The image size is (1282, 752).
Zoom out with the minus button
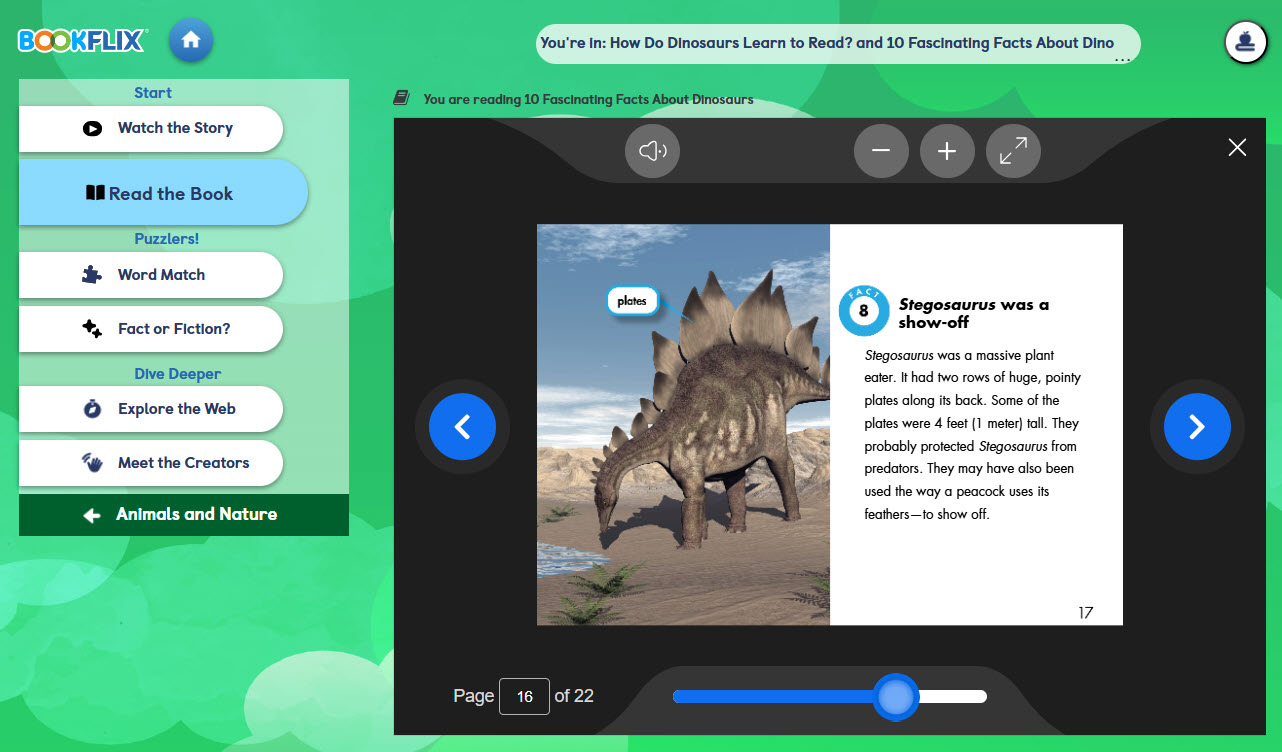pyautogui.click(x=881, y=151)
